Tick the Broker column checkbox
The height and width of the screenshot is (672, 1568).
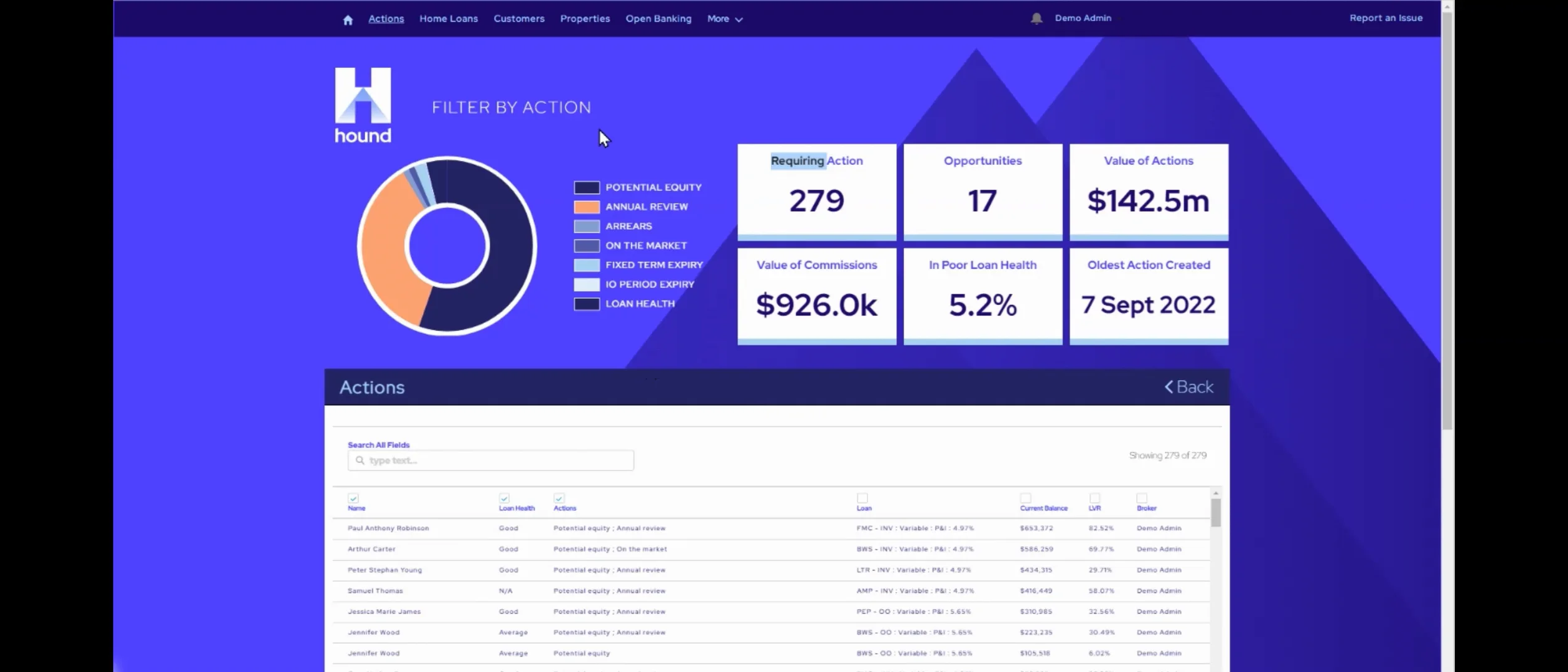tap(1142, 498)
